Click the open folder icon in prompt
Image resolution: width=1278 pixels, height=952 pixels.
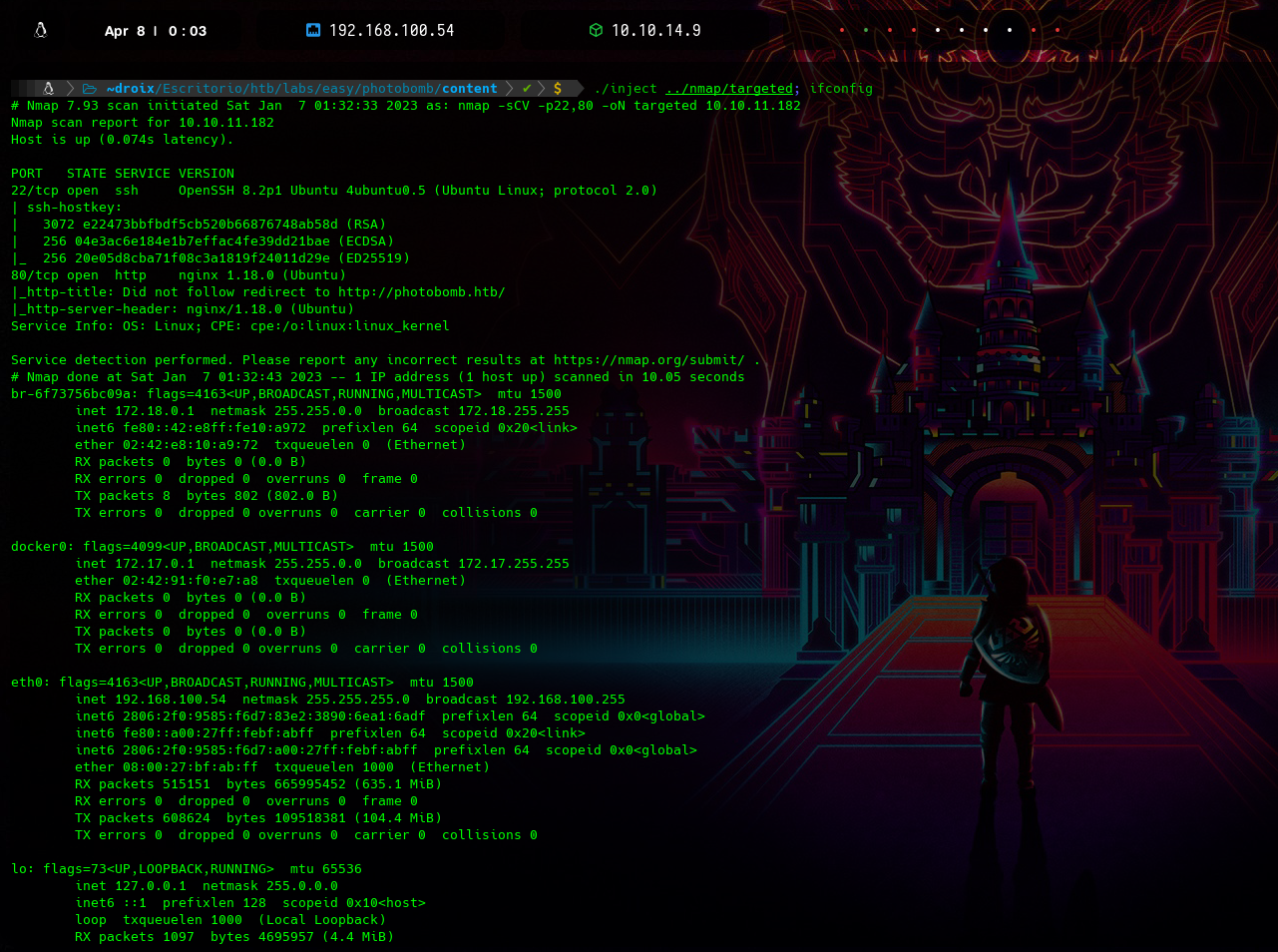pyautogui.click(x=90, y=89)
